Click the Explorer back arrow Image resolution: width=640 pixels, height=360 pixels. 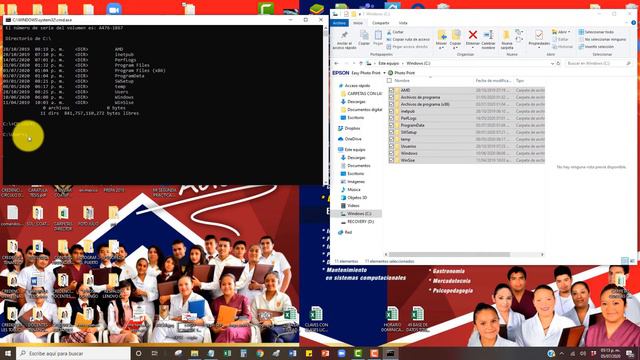coord(336,63)
